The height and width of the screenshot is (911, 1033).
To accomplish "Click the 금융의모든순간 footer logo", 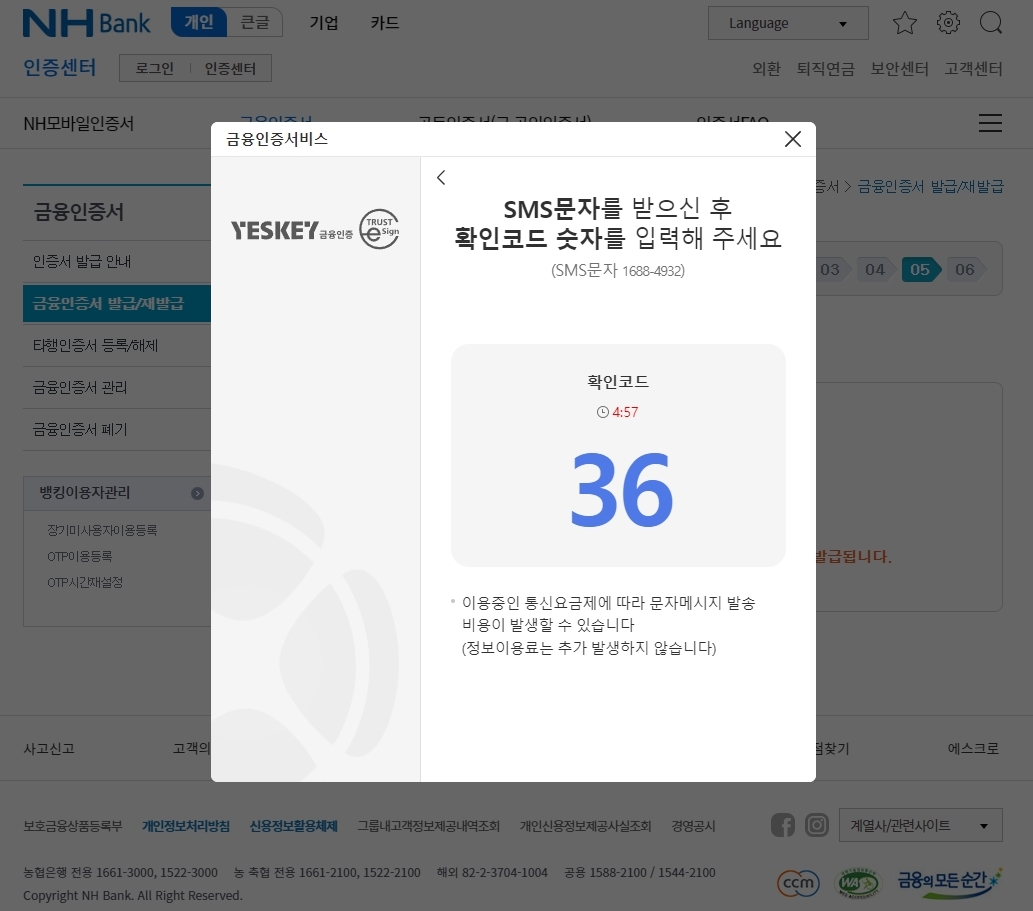I will coord(948,883).
